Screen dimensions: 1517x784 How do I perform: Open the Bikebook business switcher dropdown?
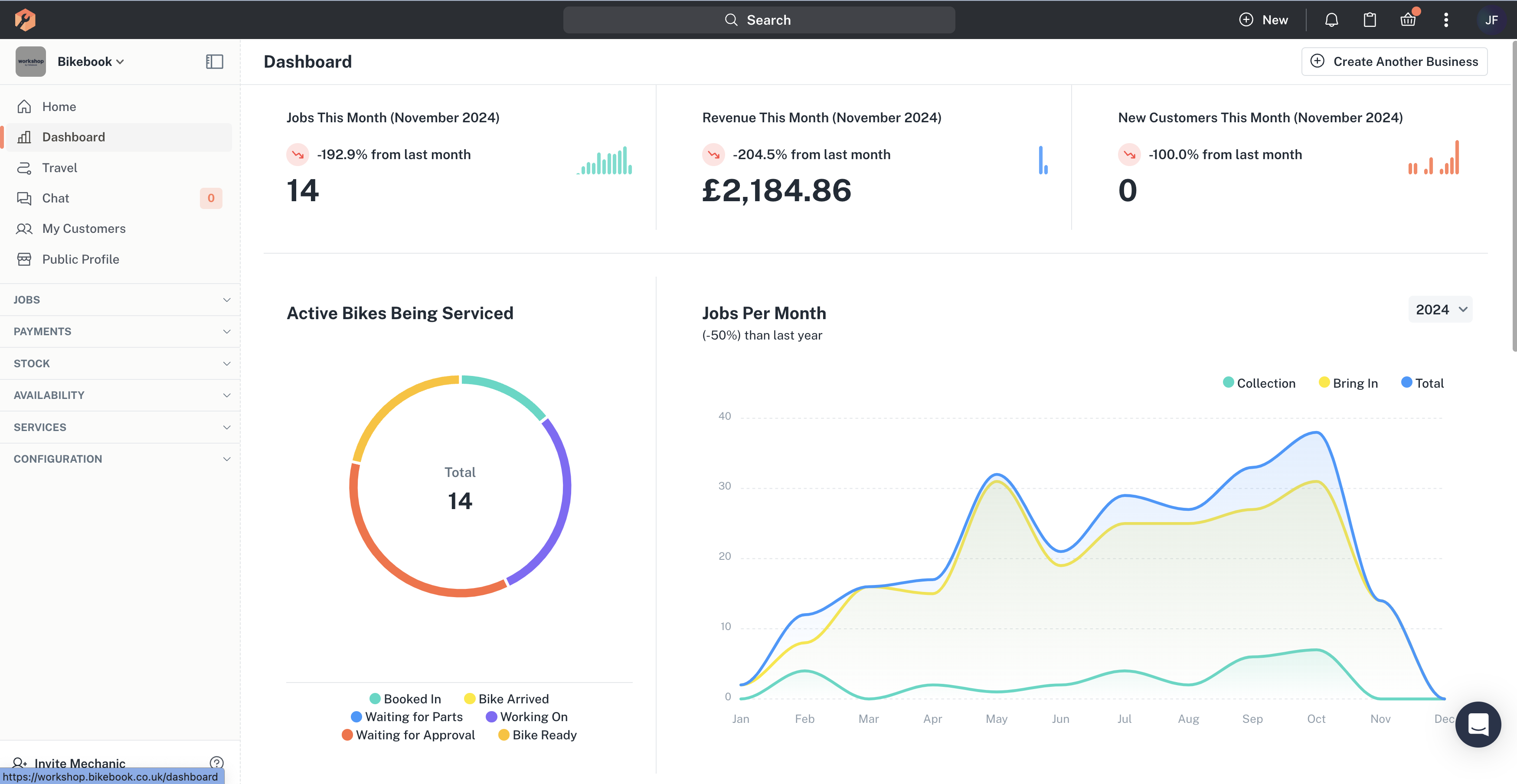(91, 62)
